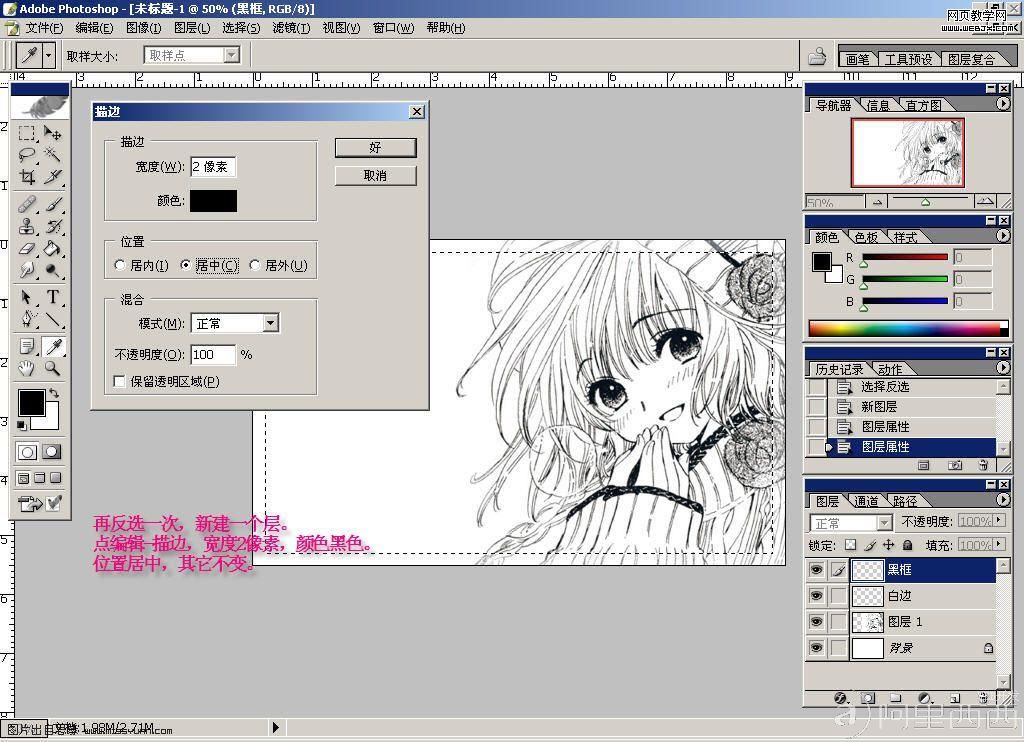The height and width of the screenshot is (742, 1024).
Task: Open the 模式(M) blend mode dropdown
Action: point(270,323)
